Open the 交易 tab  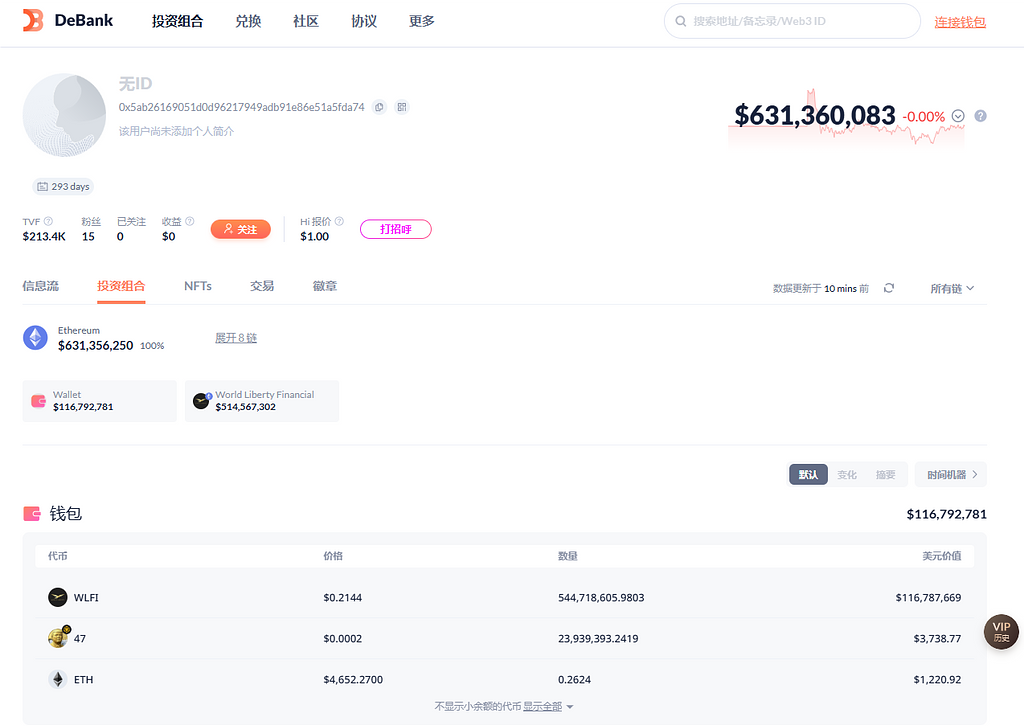tap(262, 286)
